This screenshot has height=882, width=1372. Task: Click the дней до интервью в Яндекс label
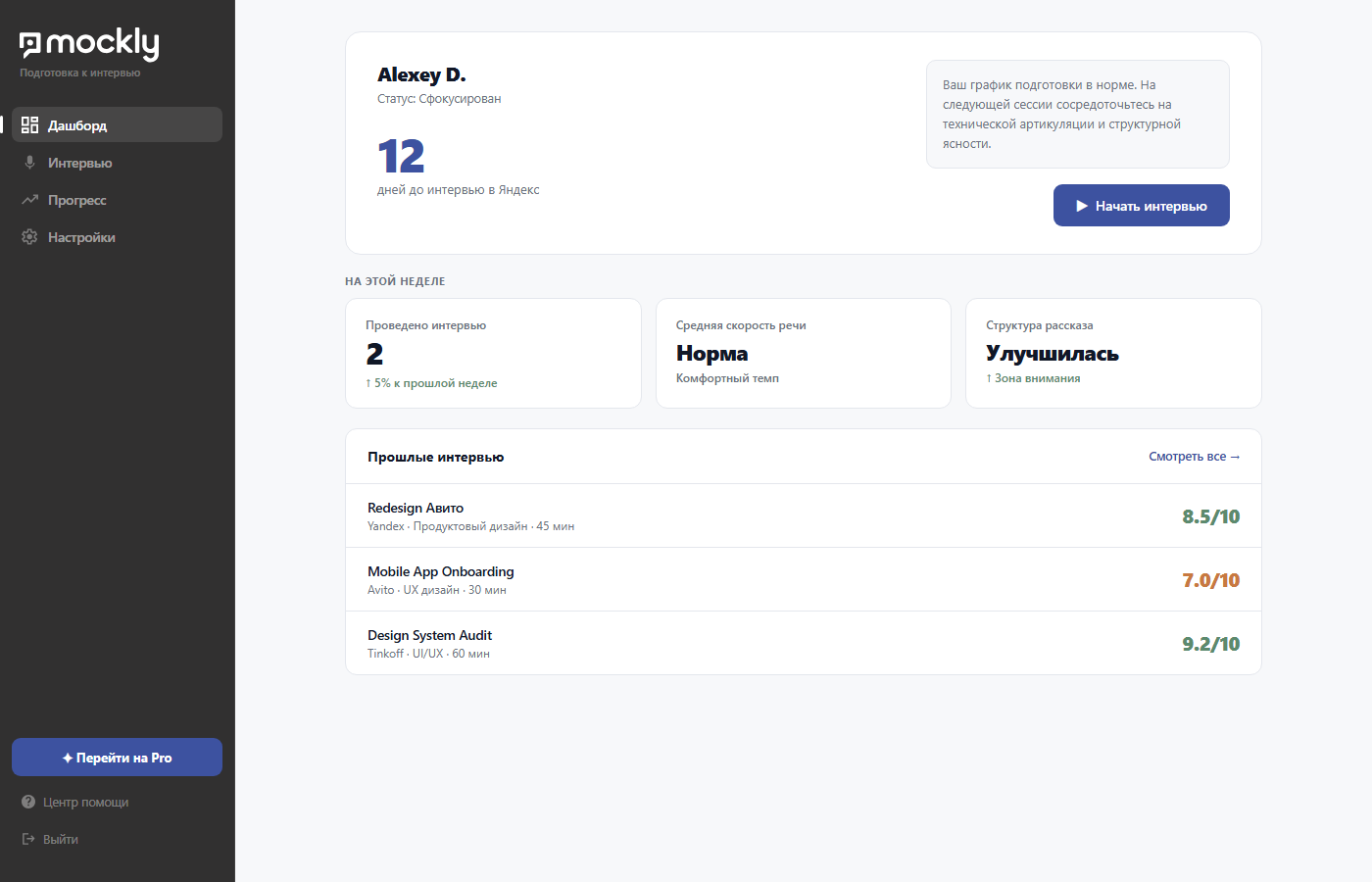[458, 190]
